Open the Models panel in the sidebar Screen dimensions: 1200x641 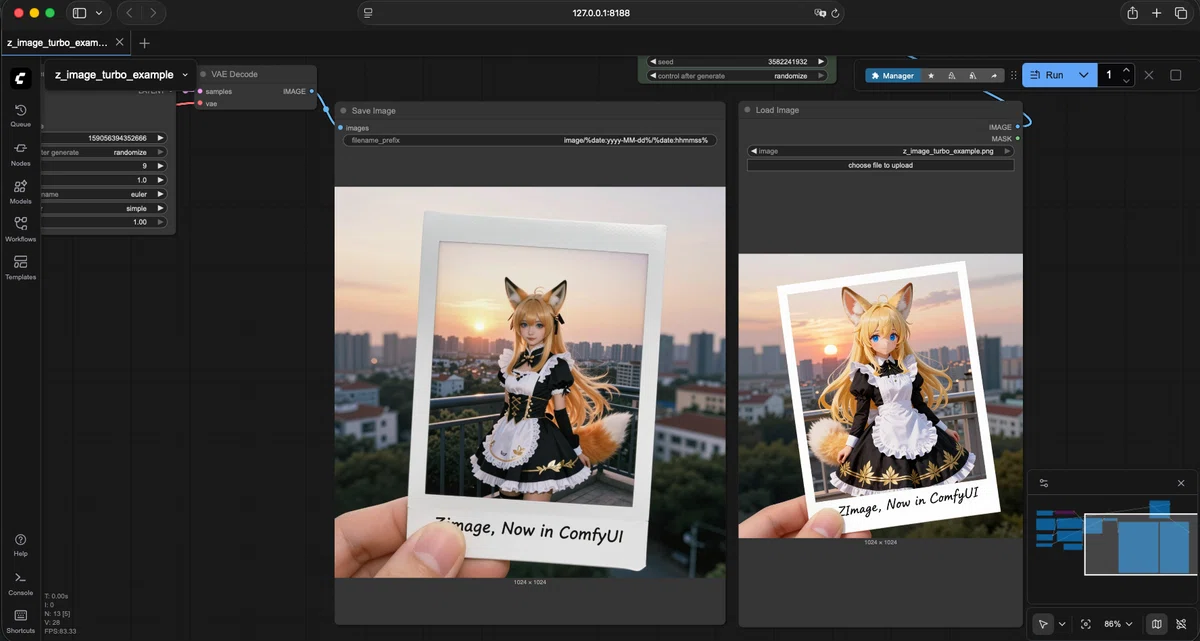20,191
